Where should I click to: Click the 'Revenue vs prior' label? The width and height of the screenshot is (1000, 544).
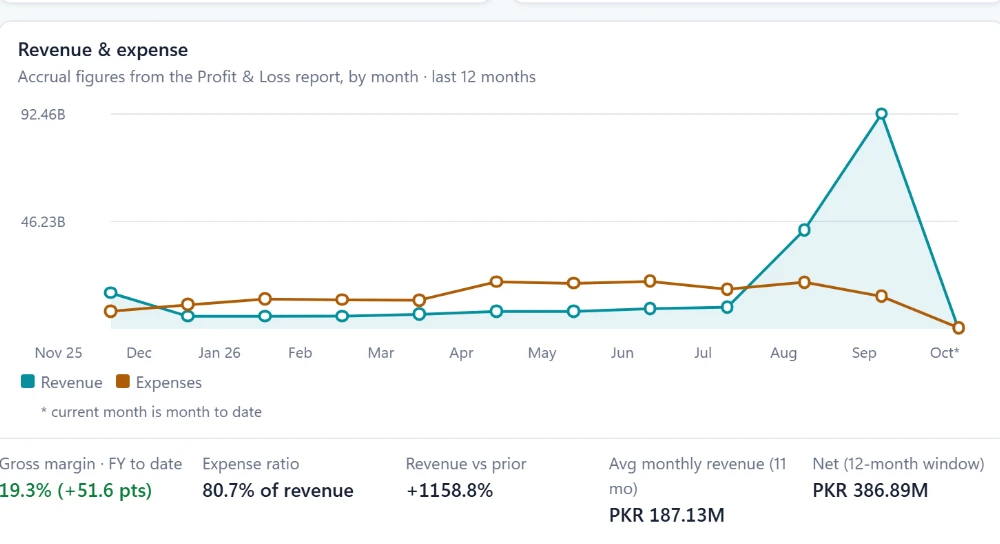click(x=466, y=464)
